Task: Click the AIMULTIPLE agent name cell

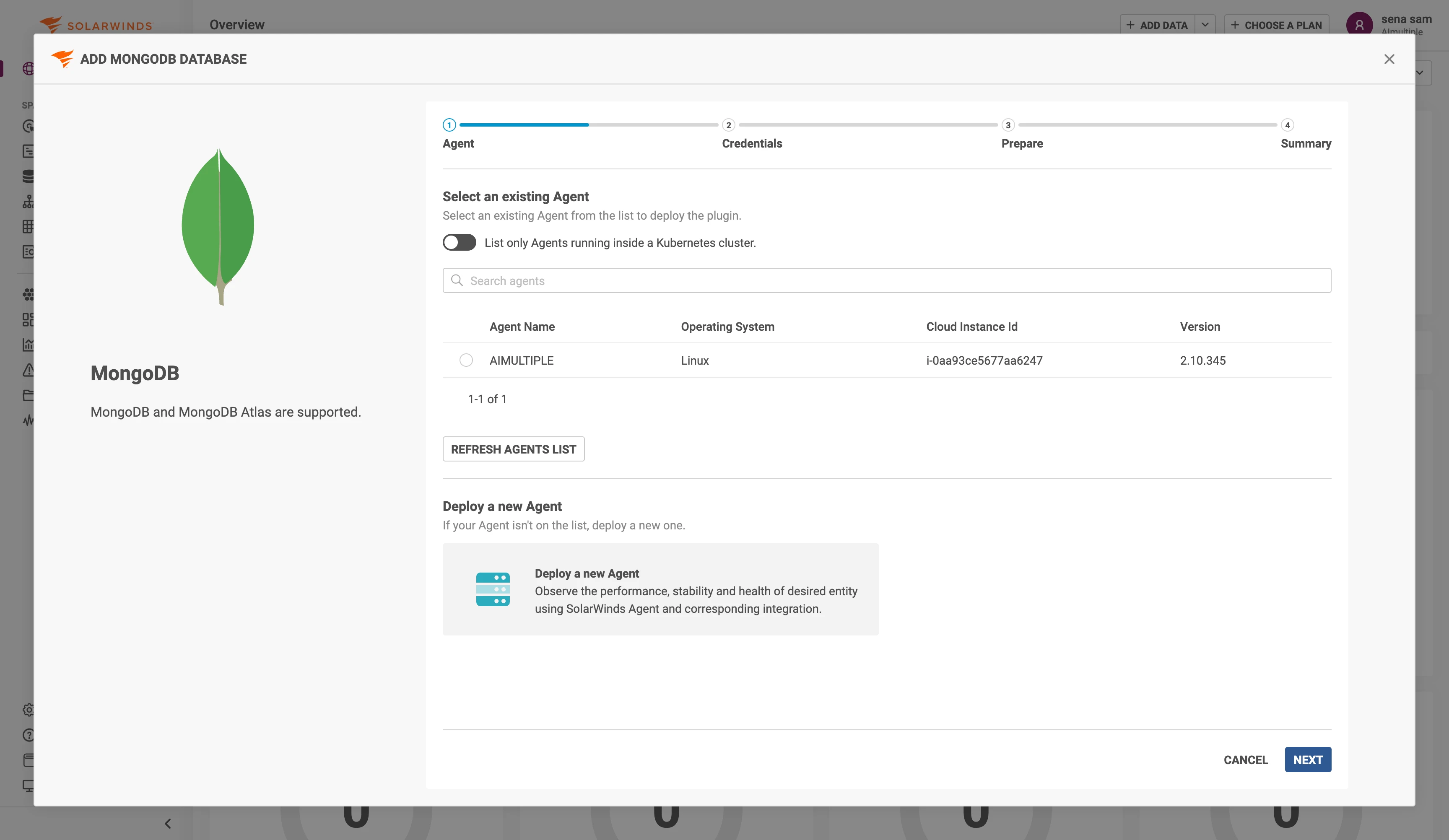Action: coord(521,360)
